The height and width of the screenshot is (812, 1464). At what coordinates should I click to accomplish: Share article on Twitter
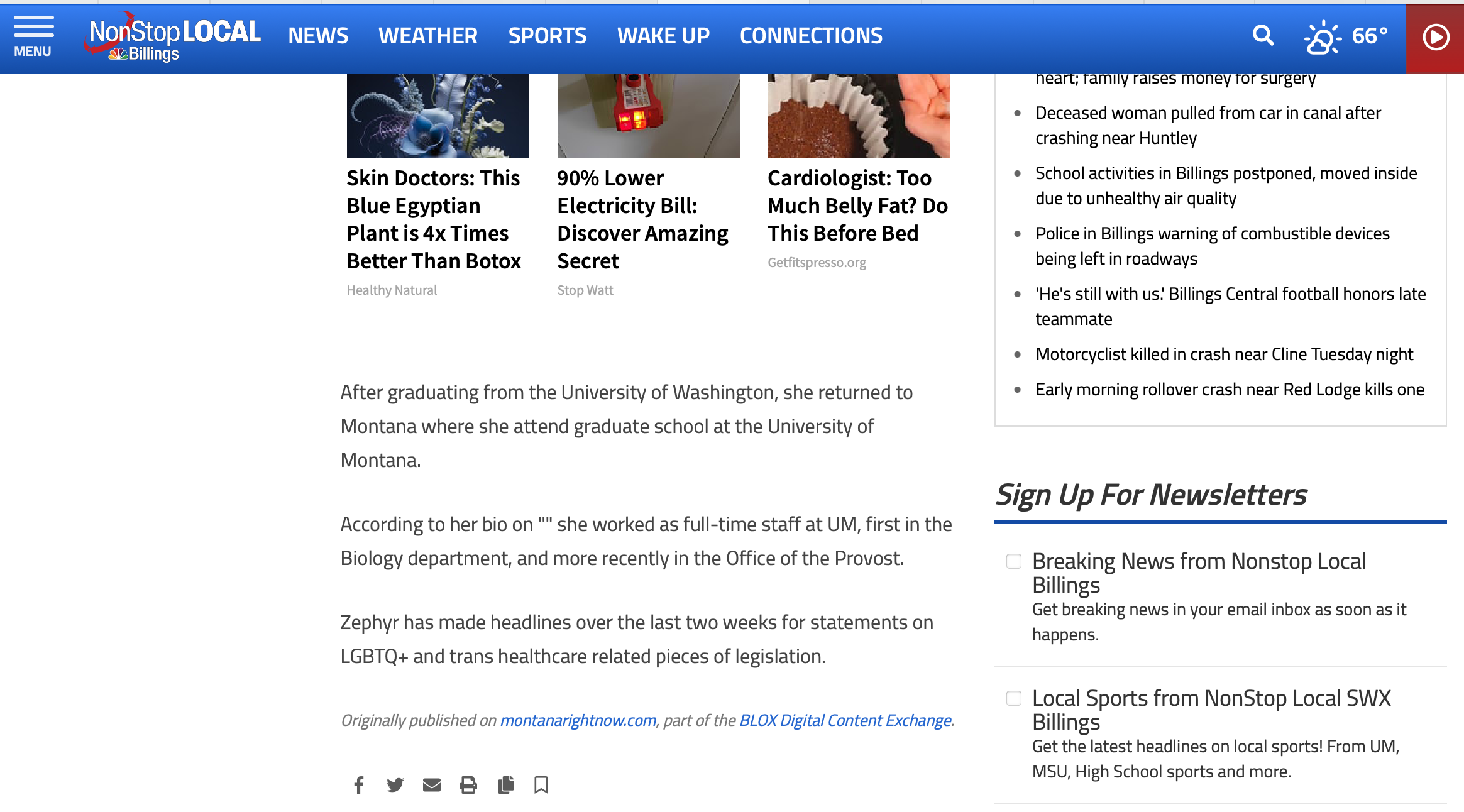click(x=395, y=784)
